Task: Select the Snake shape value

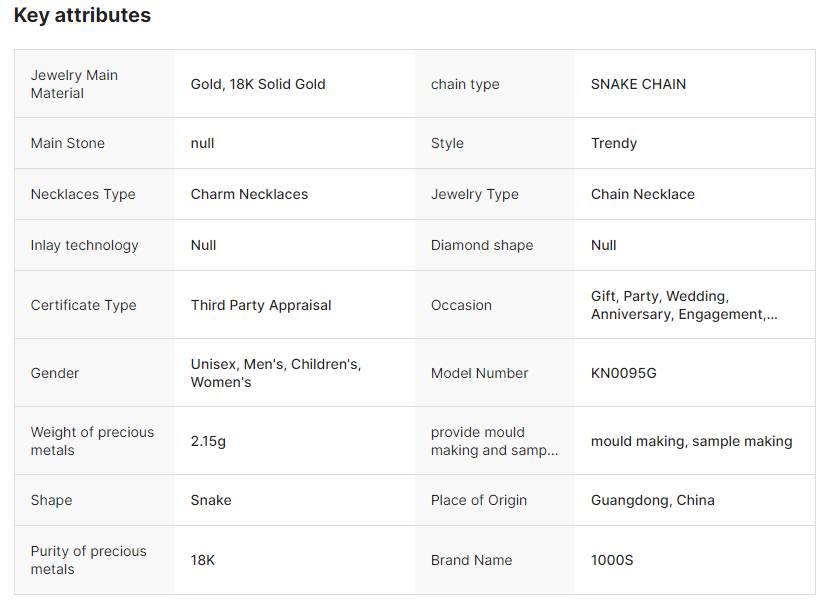Action: pos(211,500)
